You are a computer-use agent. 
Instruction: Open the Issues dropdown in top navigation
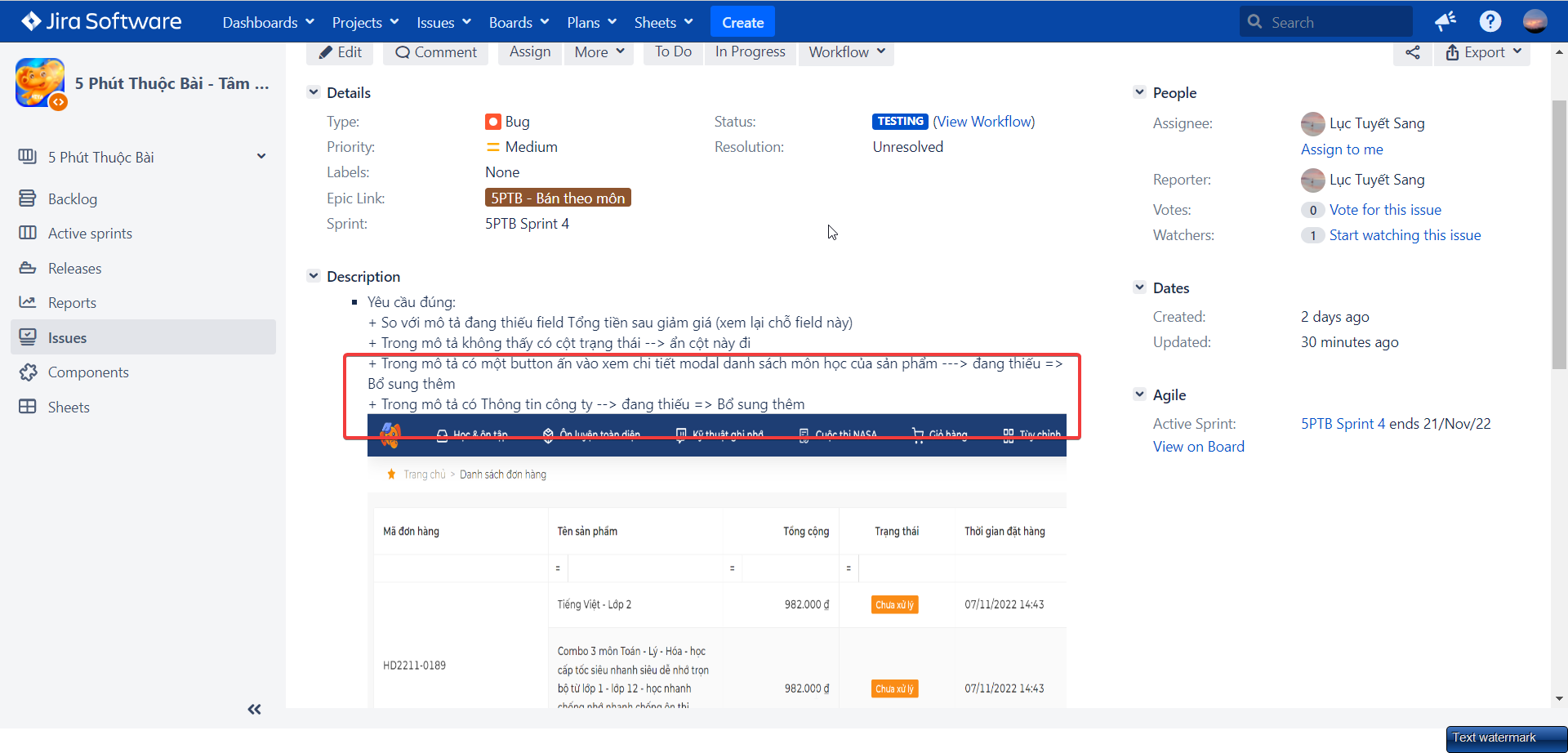[x=443, y=22]
